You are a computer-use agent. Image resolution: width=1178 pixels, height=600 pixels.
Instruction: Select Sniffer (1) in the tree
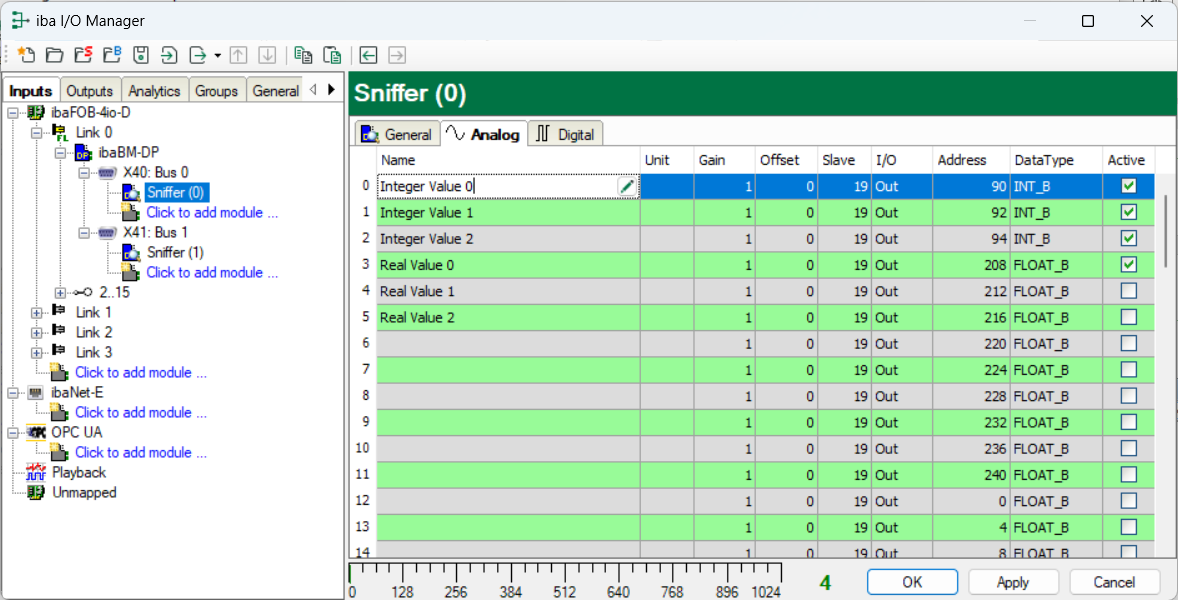point(175,252)
